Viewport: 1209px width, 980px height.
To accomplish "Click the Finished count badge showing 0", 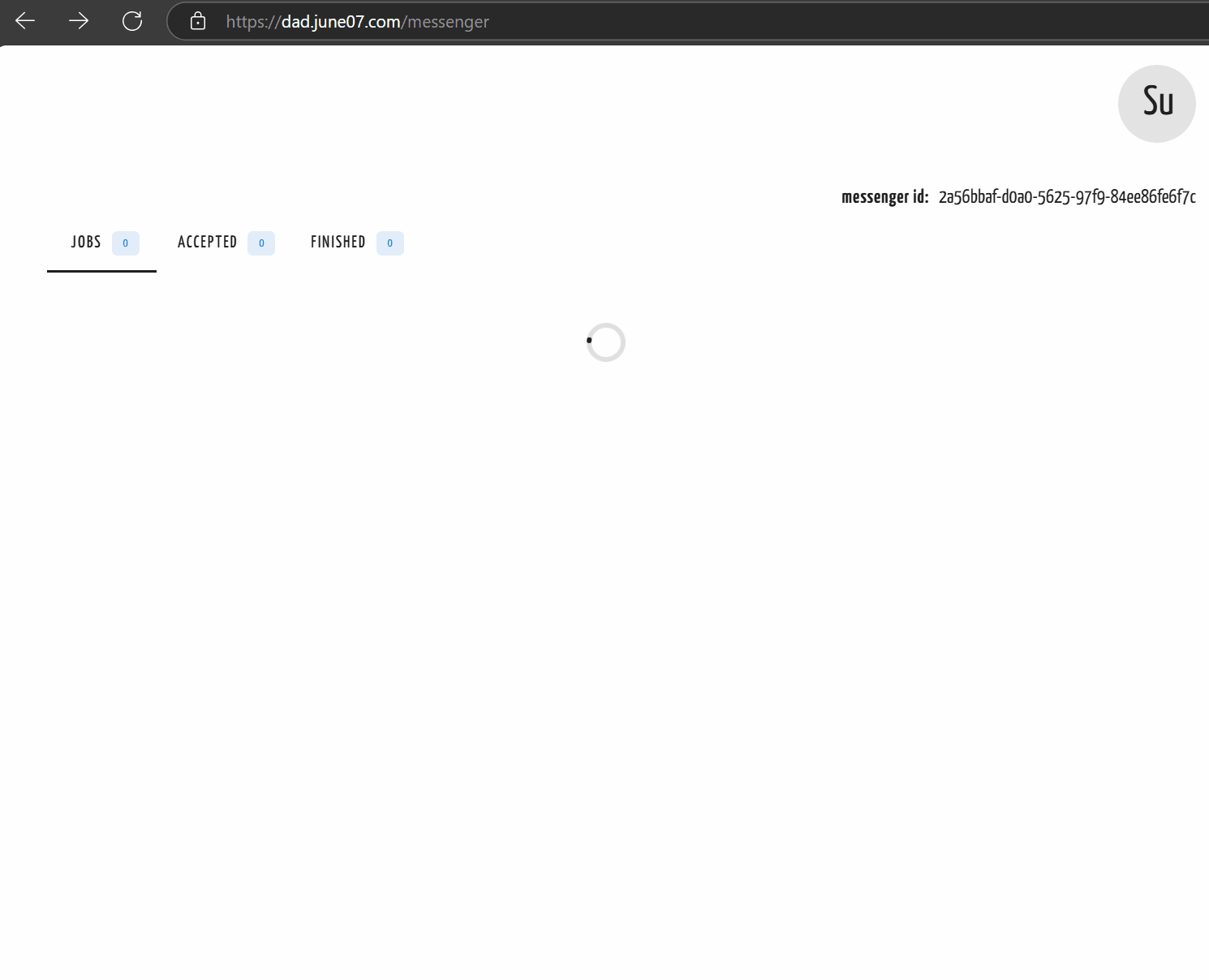I will pyautogui.click(x=390, y=243).
